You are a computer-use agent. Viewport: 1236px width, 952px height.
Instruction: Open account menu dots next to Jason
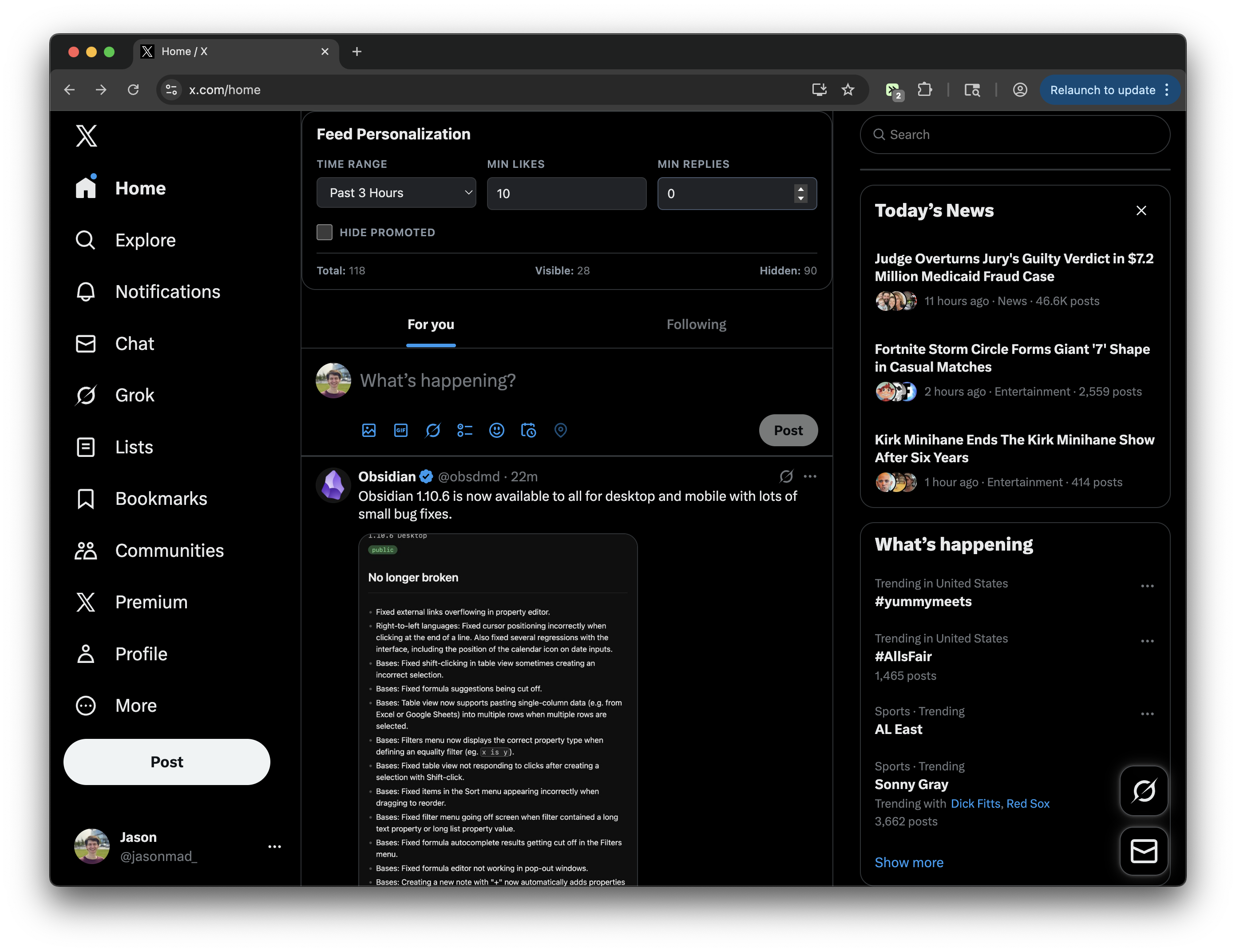tap(274, 847)
